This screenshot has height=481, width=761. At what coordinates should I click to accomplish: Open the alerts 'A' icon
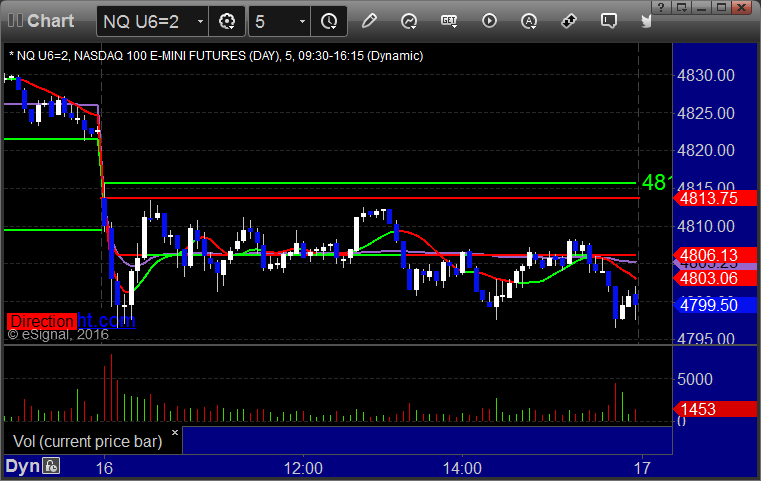(529, 21)
